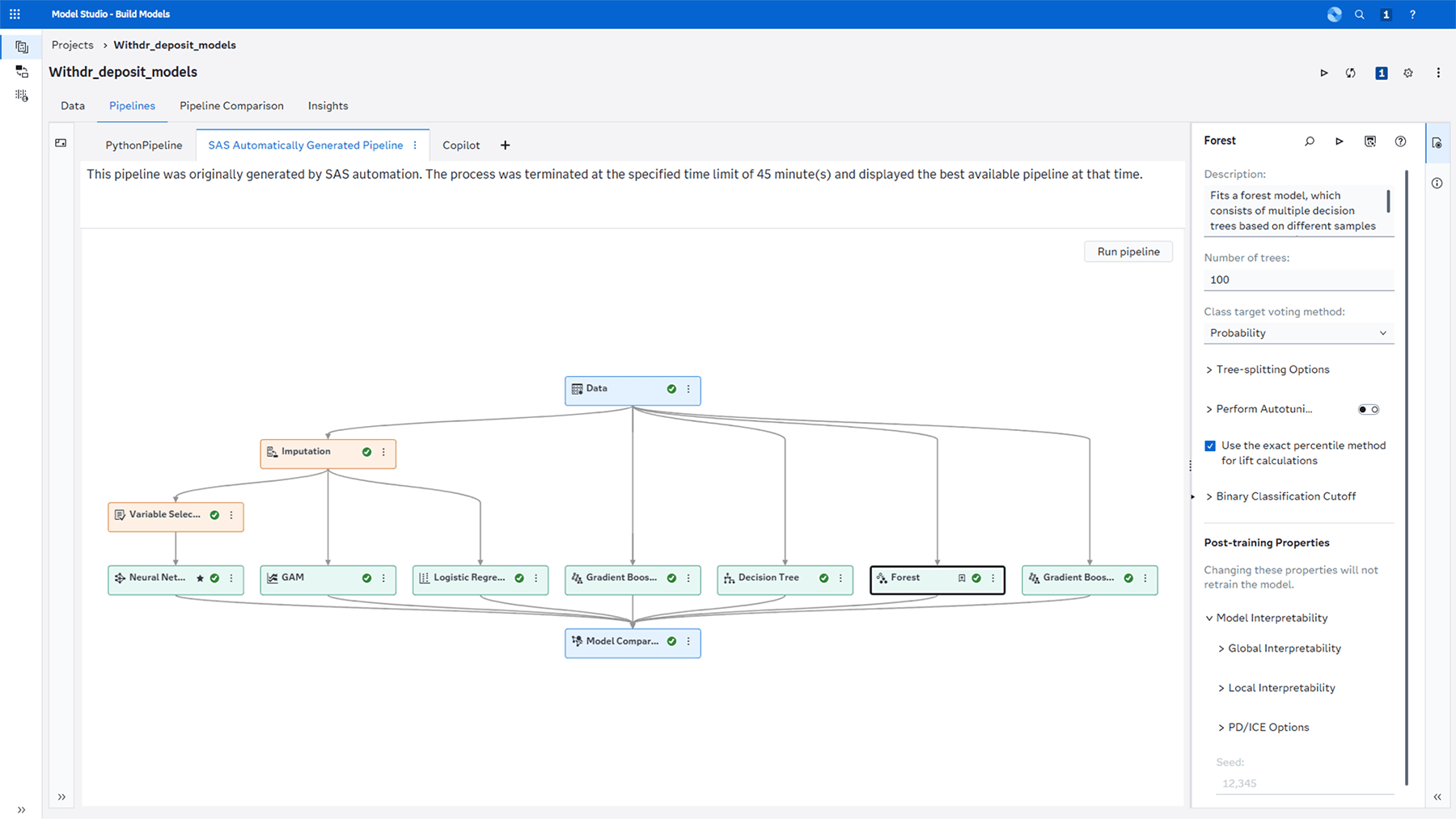Open the Projects breadcrumb link

tap(72, 44)
